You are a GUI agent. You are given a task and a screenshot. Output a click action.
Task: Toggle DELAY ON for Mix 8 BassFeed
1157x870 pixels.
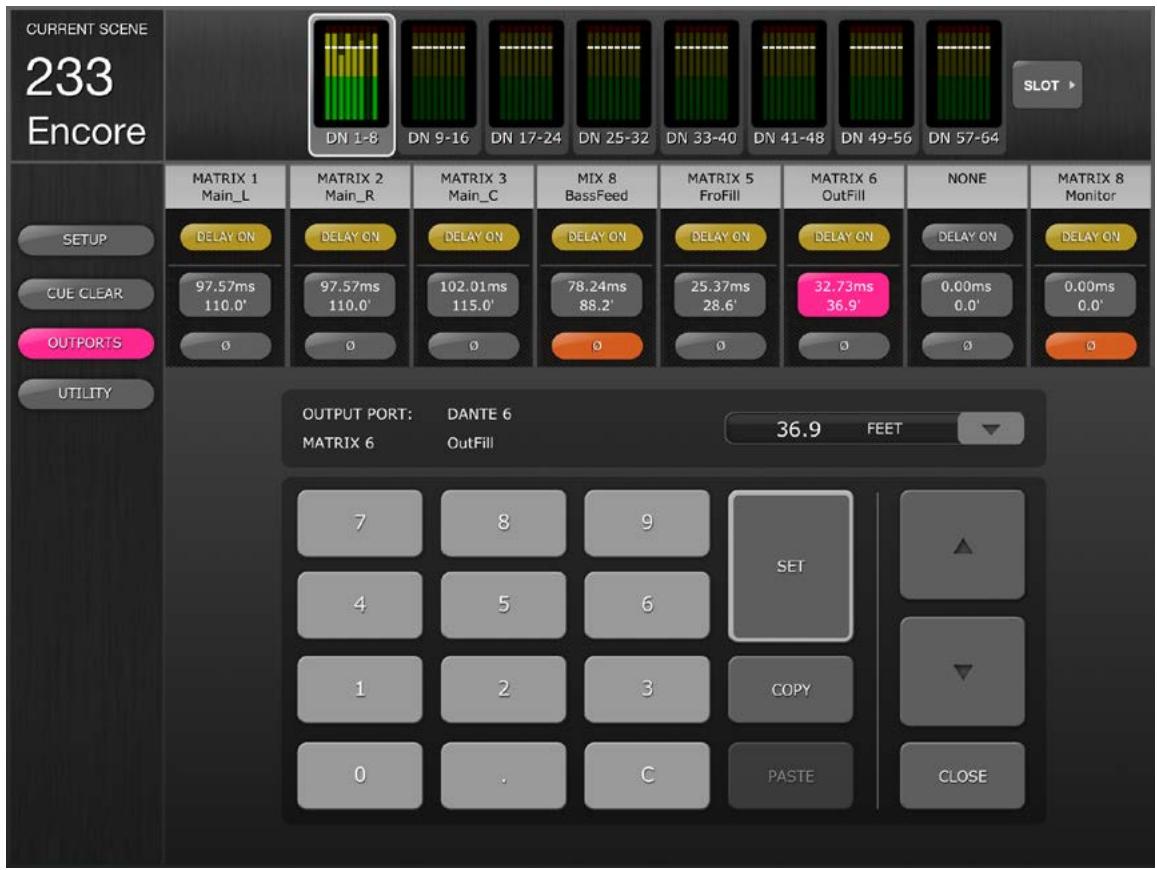click(x=597, y=237)
